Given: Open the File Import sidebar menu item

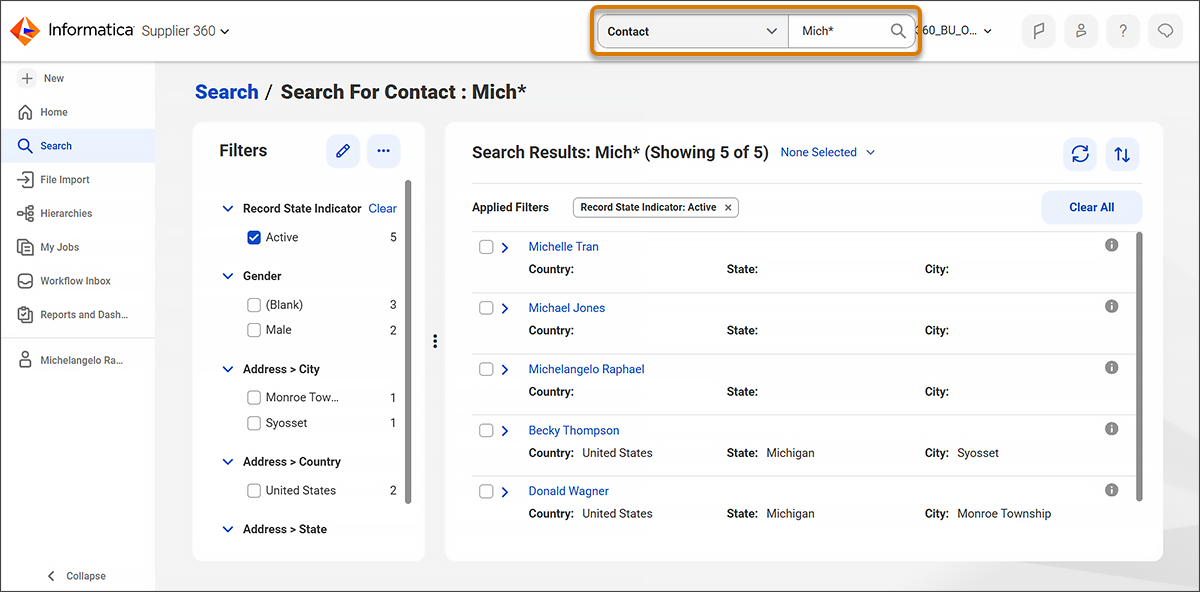Looking at the screenshot, I should (x=77, y=180).
